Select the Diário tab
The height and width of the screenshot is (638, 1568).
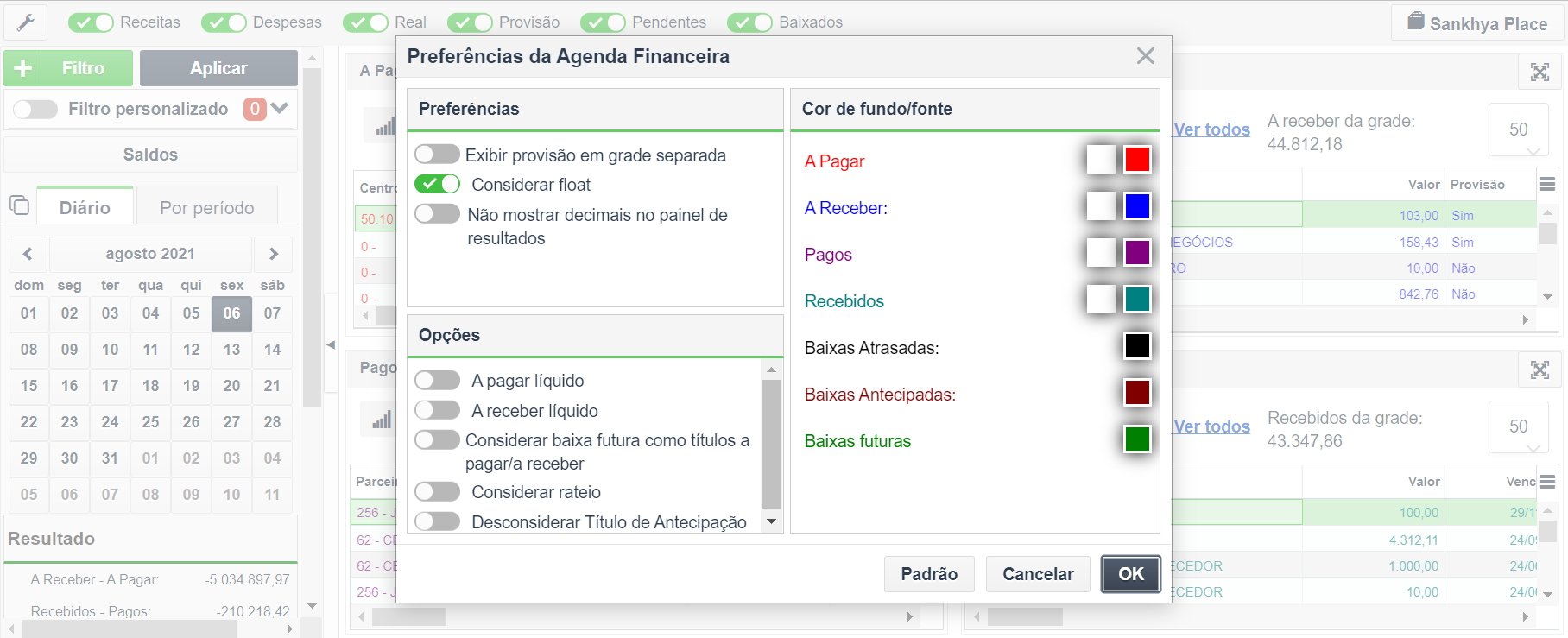point(85,207)
